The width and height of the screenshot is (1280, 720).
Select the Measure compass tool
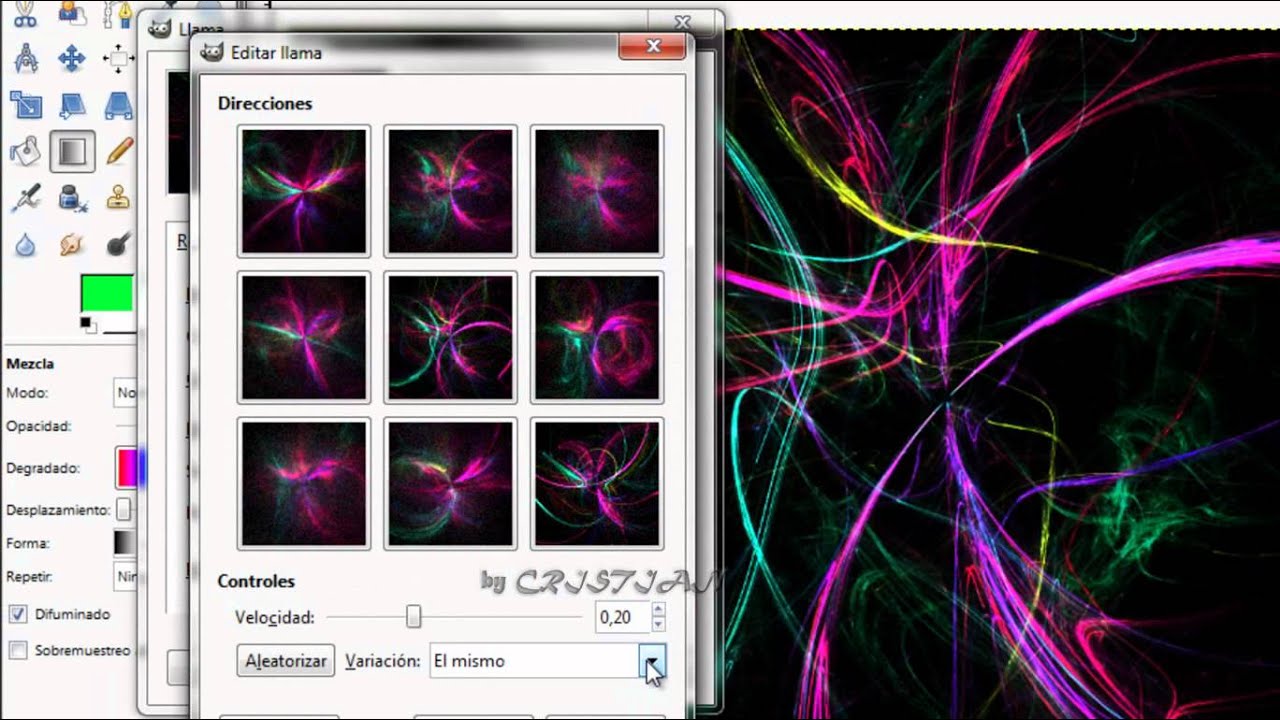[x=24, y=58]
